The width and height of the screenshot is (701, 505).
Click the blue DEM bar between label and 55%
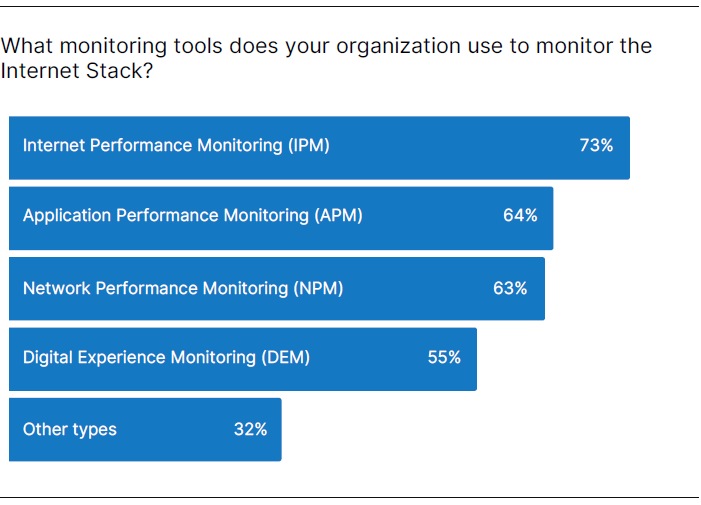pos(368,358)
